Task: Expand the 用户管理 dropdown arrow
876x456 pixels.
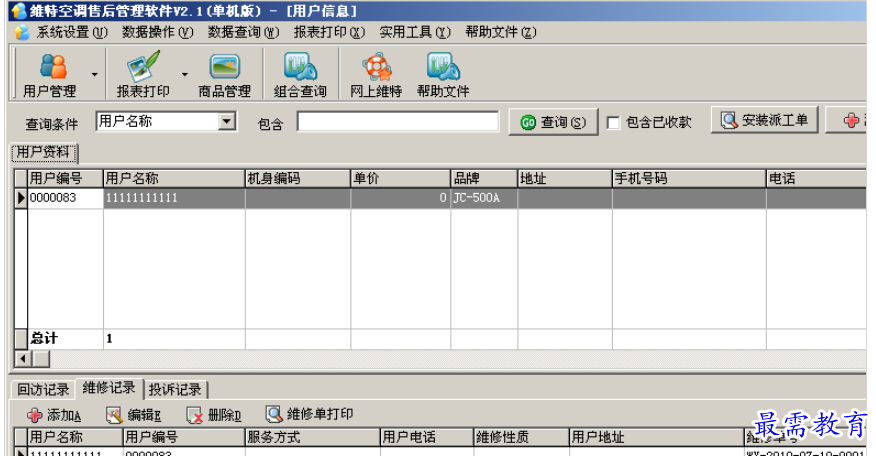Action: point(94,74)
